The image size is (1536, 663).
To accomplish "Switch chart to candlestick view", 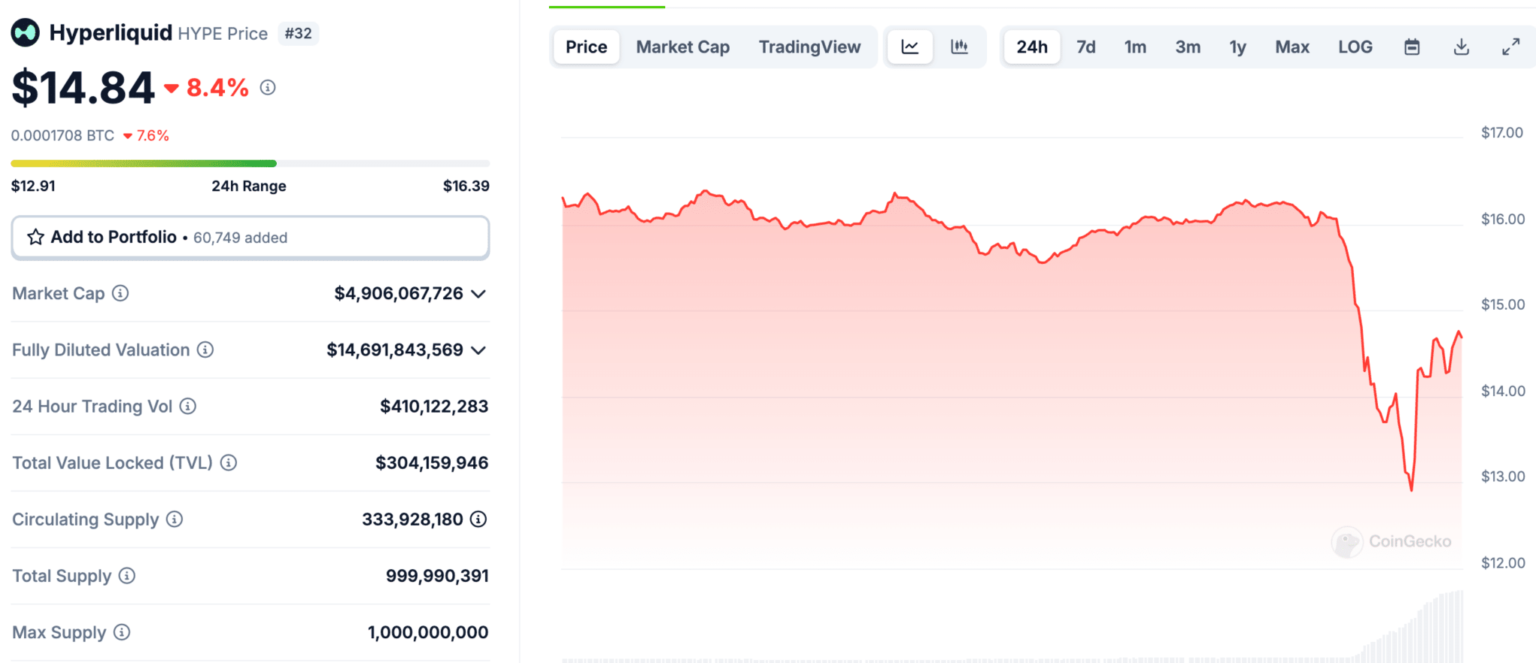I will tap(958, 46).
